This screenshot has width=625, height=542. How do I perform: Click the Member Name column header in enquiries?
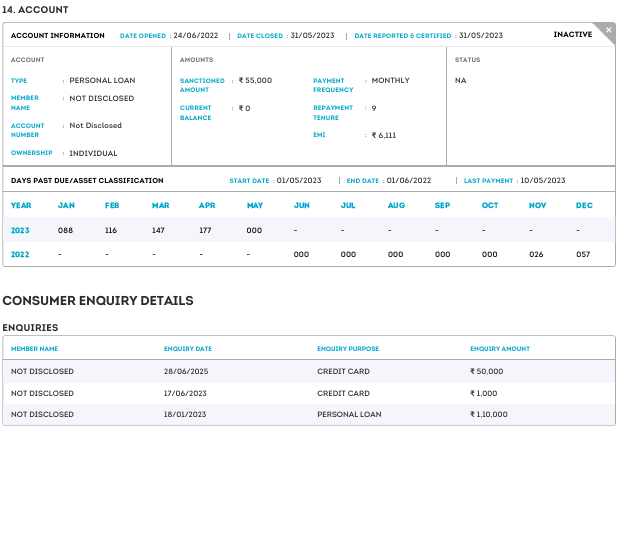(x=35, y=349)
